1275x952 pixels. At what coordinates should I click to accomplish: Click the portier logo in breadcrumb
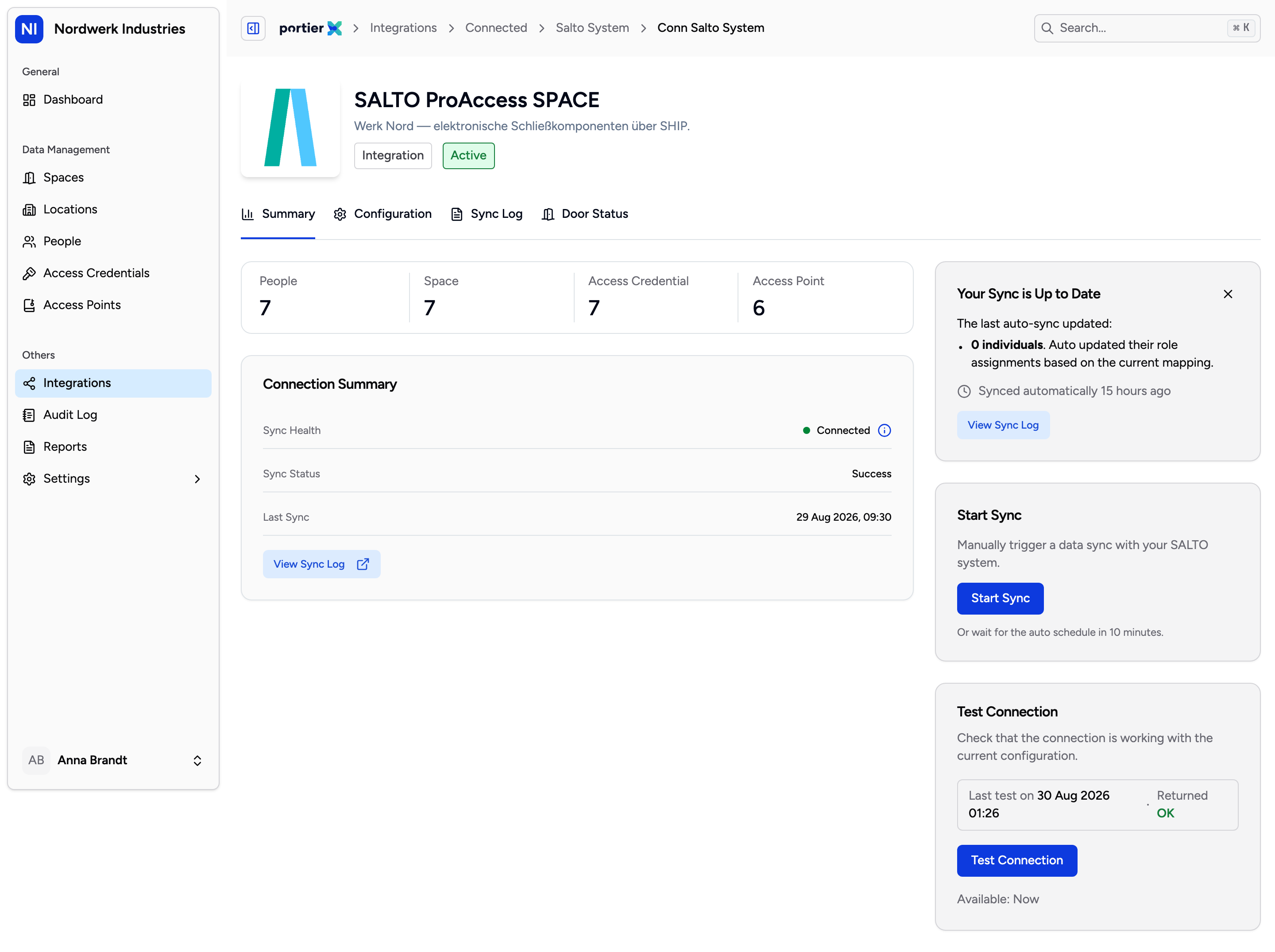310,28
